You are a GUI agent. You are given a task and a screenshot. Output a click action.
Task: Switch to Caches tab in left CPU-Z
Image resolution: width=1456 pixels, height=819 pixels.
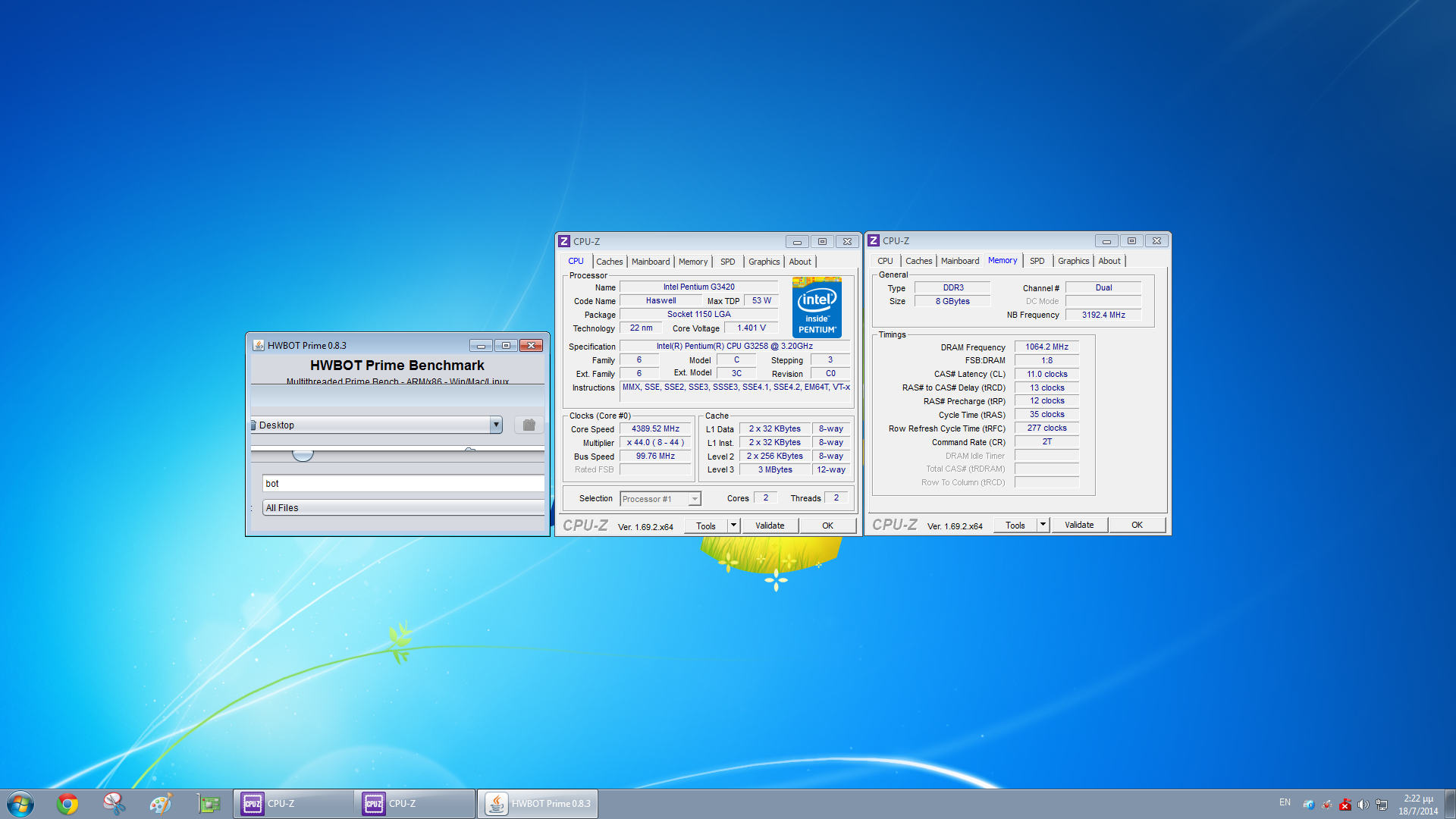click(x=609, y=262)
